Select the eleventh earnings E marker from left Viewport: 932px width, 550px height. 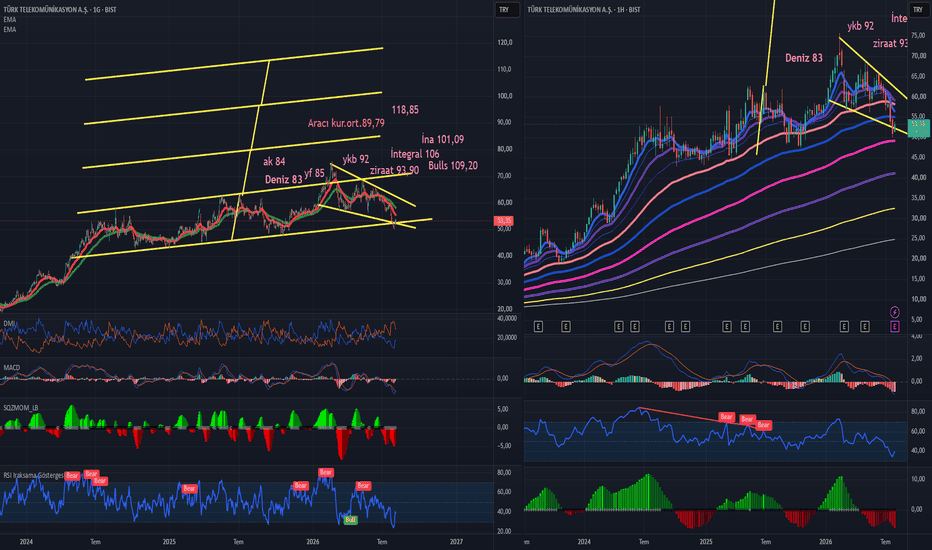[x=843, y=326]
